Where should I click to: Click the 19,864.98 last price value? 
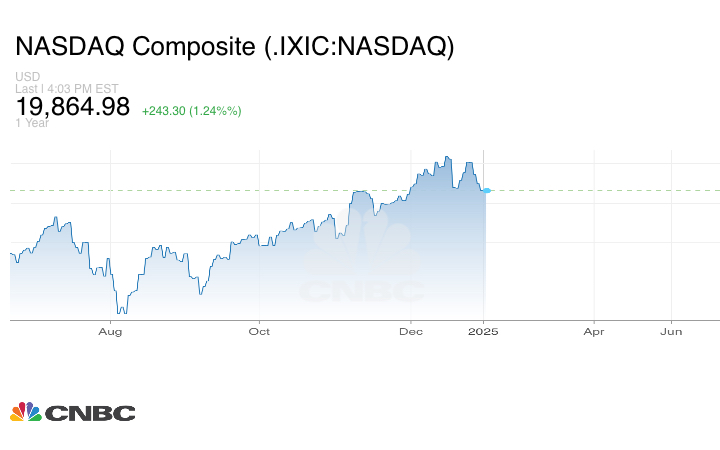pos(72,108)
